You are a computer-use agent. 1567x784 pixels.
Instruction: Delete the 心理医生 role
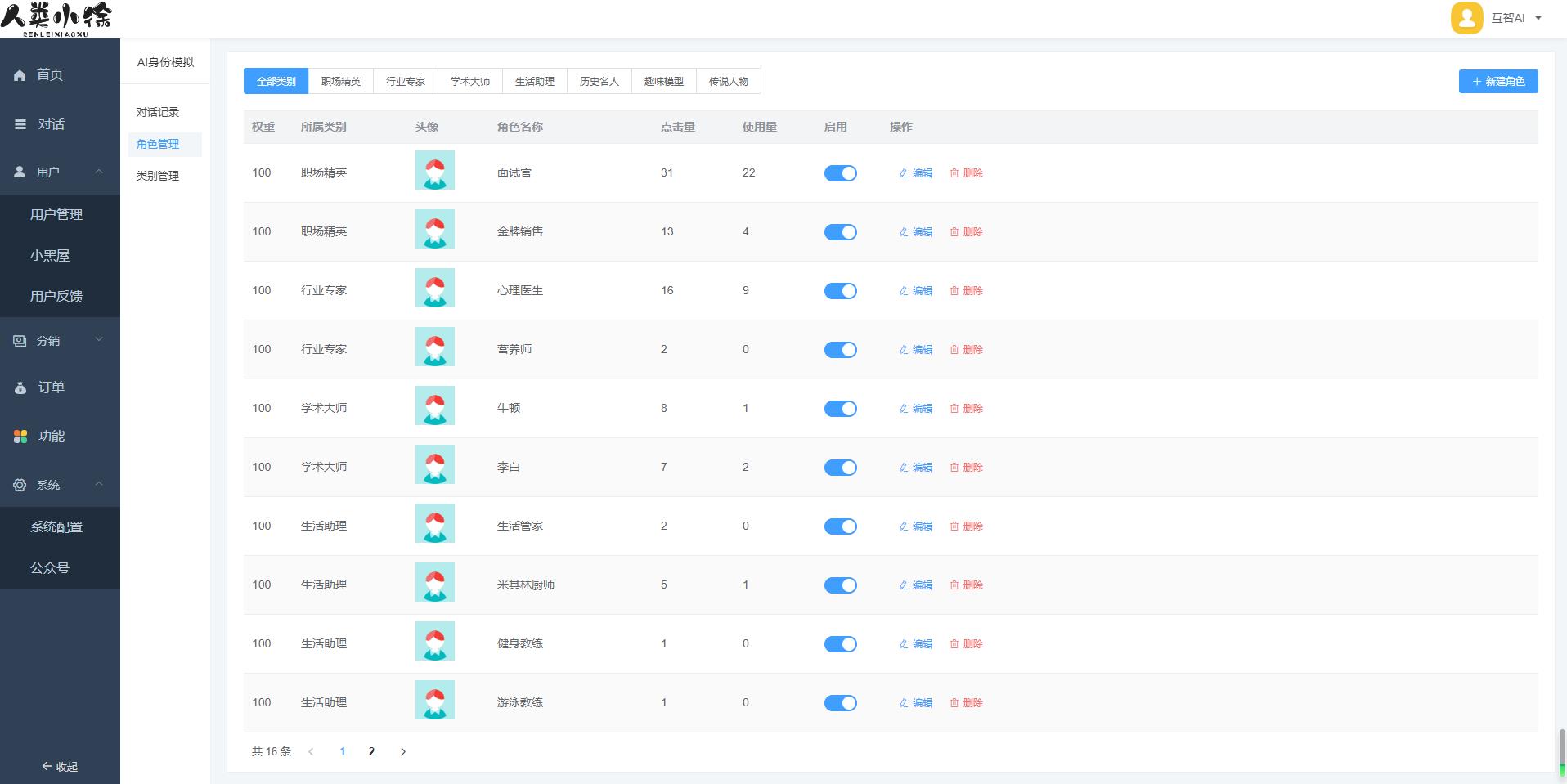(x=967, y=291)
